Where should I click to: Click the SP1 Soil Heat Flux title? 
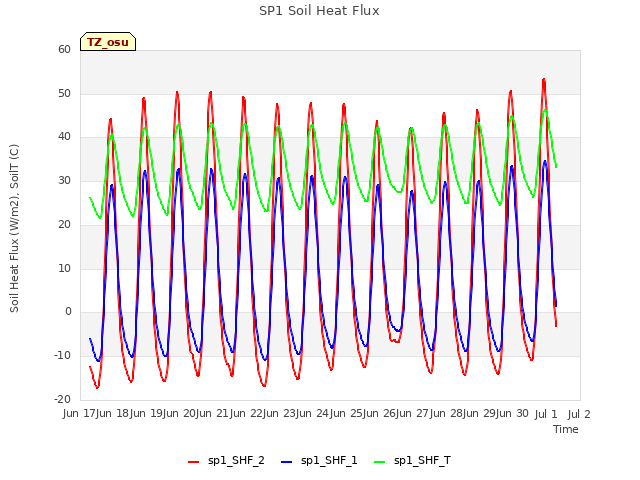[x=319, y=11]
